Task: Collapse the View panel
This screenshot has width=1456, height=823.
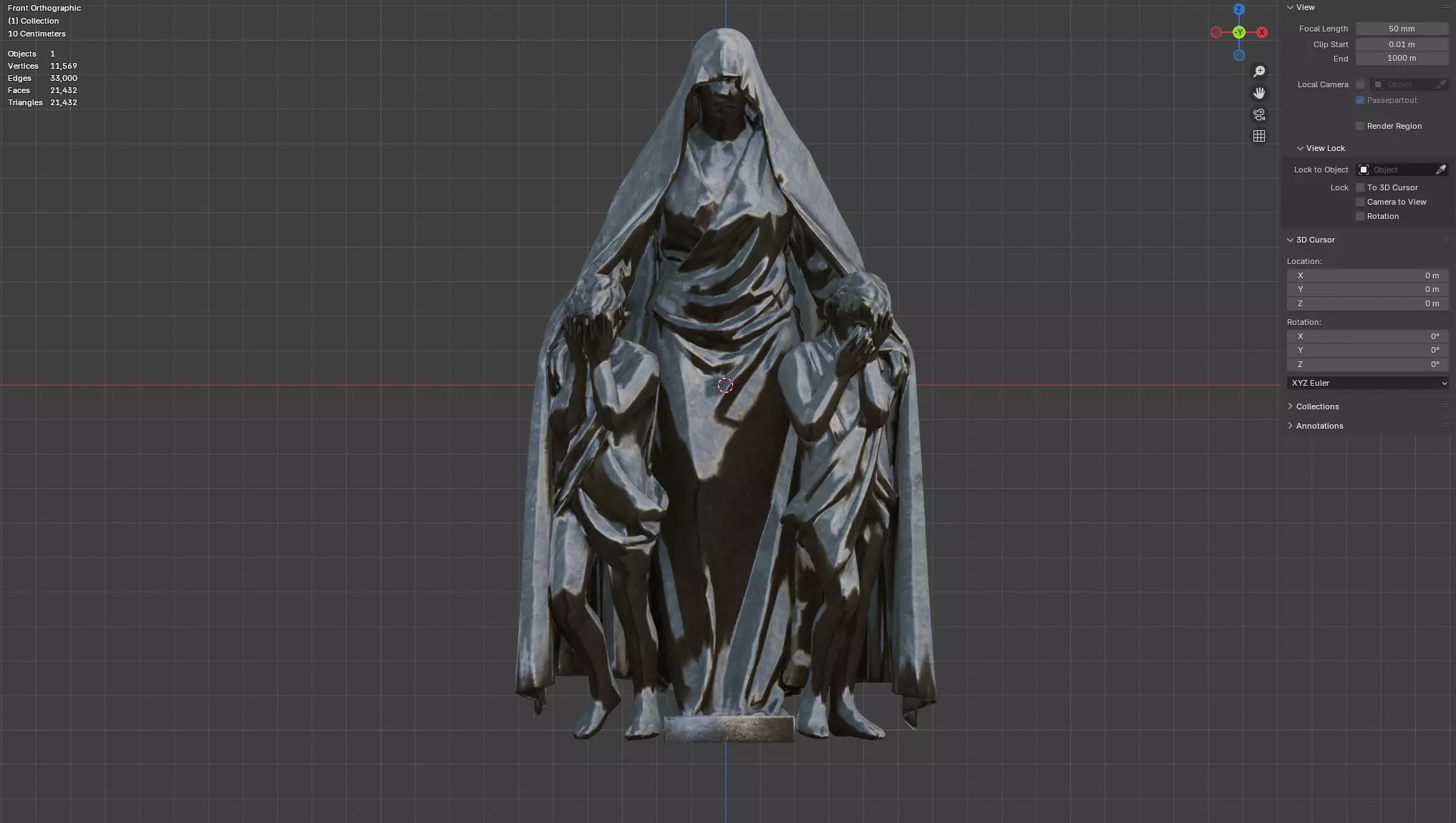Action: 1291,7
